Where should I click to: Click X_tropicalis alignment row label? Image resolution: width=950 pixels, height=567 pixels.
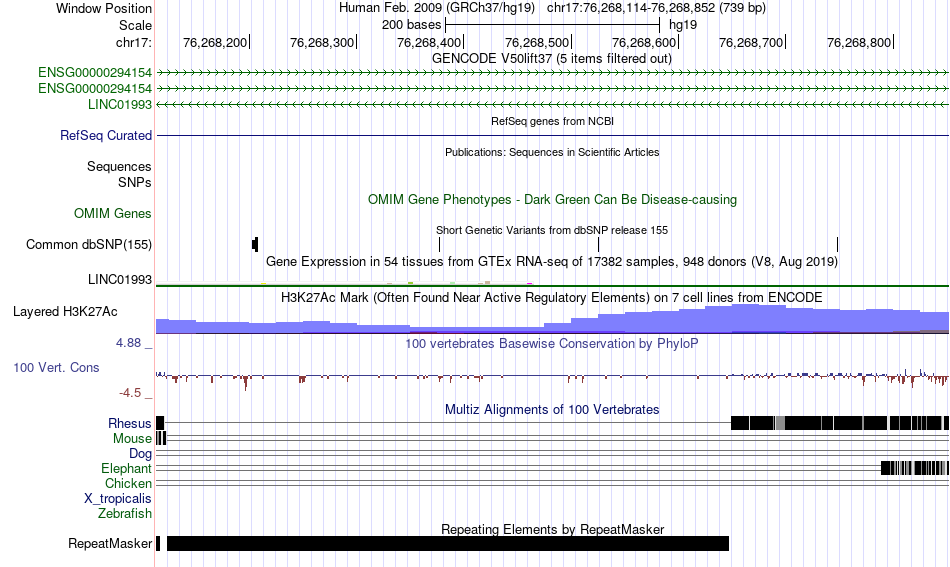pyautogui.click(x=118, y=499)
